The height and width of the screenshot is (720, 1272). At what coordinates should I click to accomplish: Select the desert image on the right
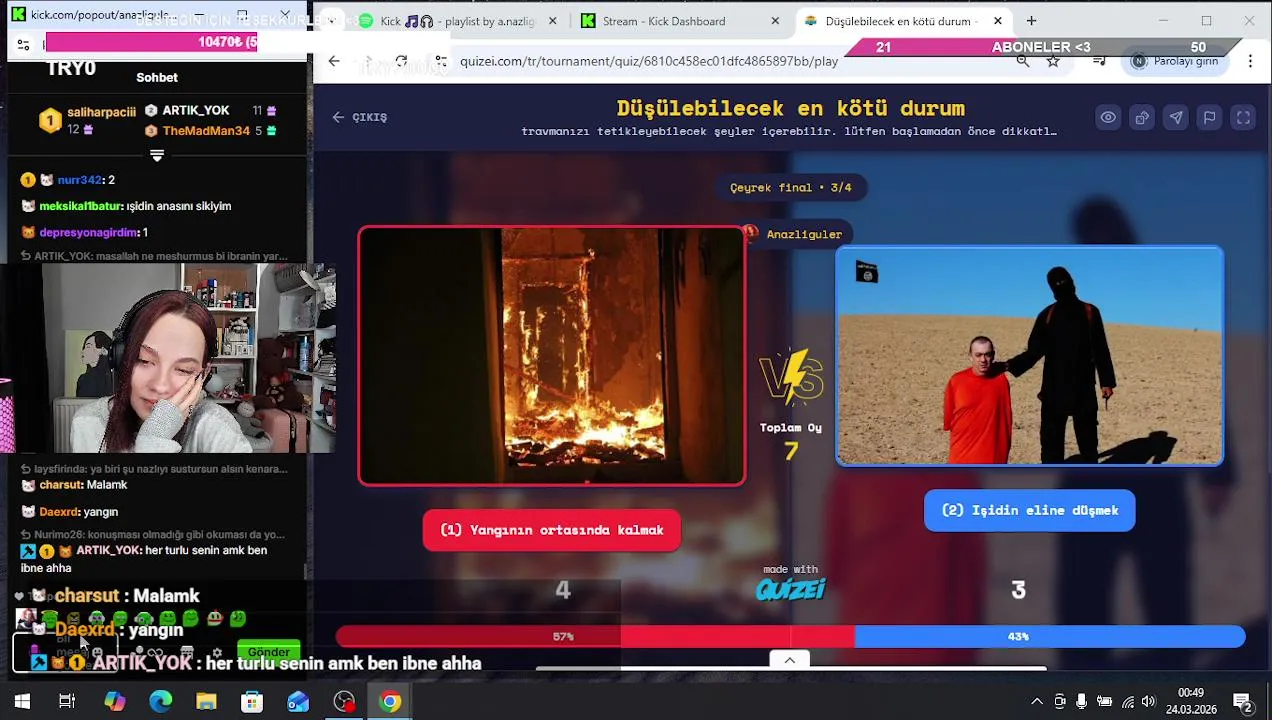coord(1029,356)
